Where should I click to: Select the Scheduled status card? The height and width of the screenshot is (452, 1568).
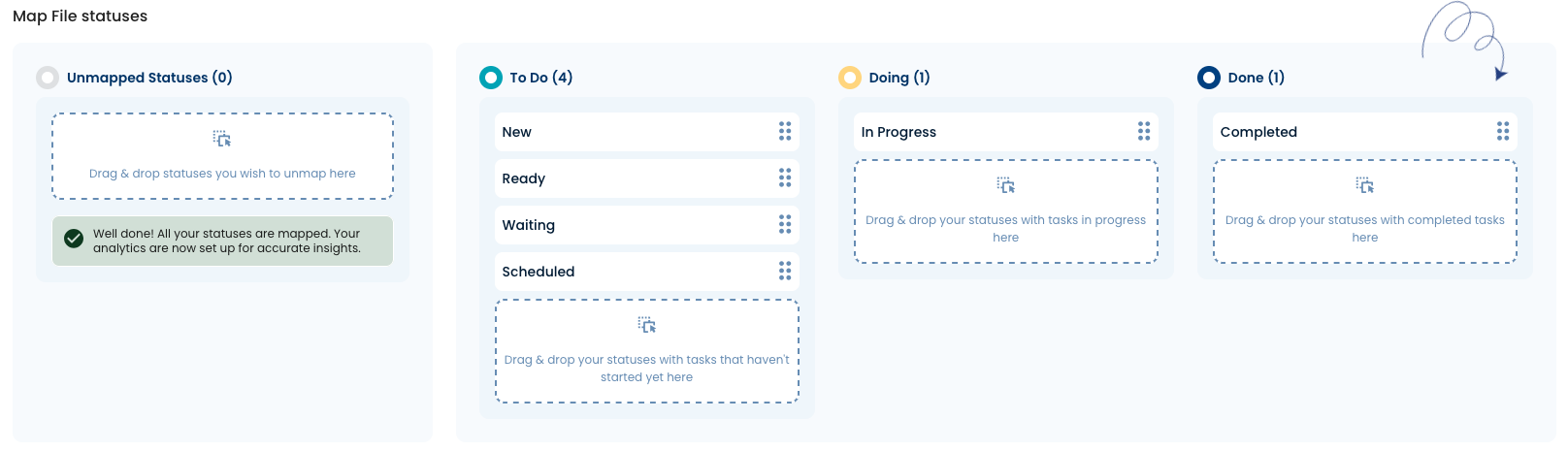coord(647,272)
